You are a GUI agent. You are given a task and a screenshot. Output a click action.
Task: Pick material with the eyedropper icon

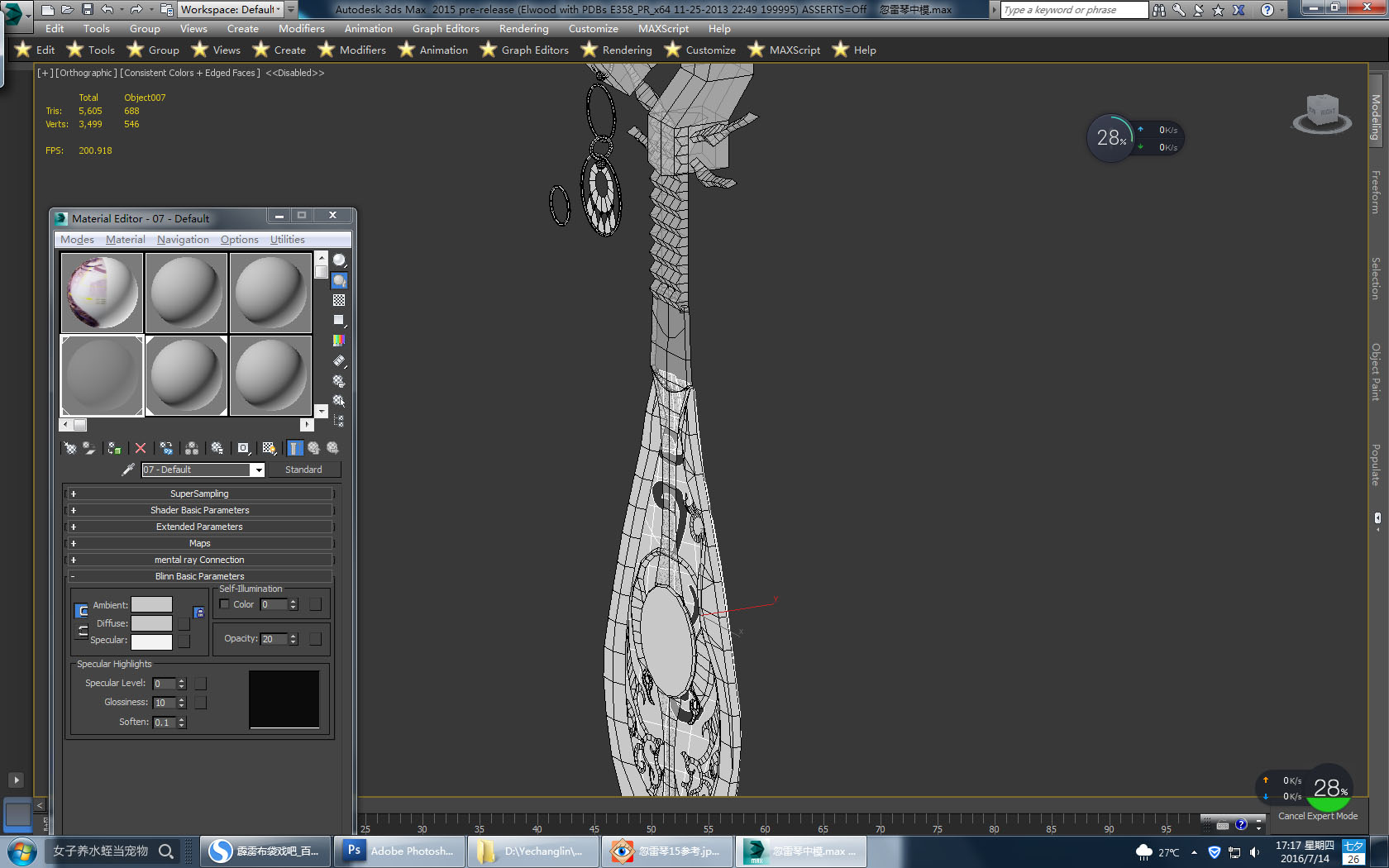click(128, 470)
